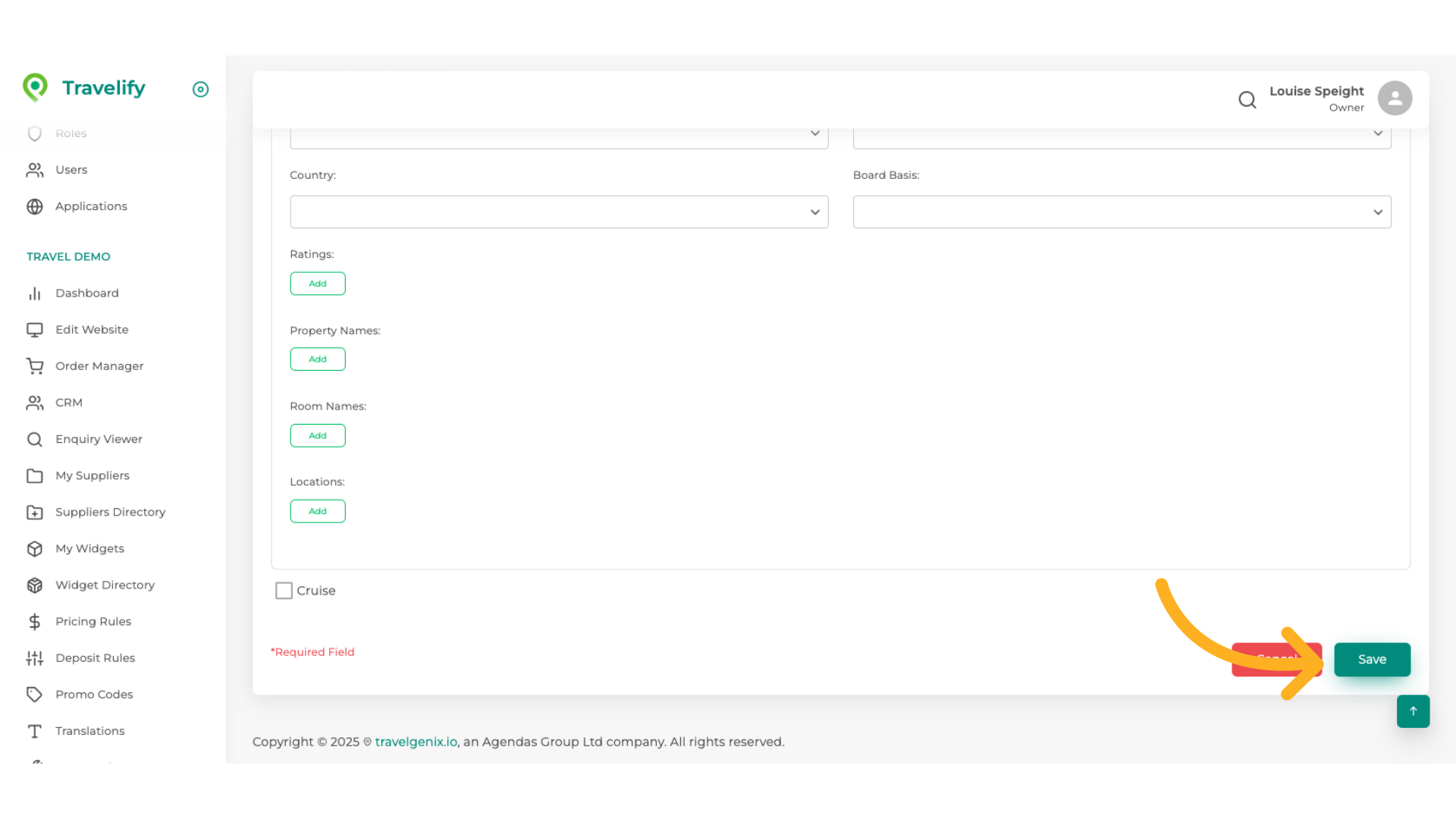1456x819 pixels.
Task: Toggle the sidebar pin circle icon
Action: pyautogui.click(x=200, y=89)
